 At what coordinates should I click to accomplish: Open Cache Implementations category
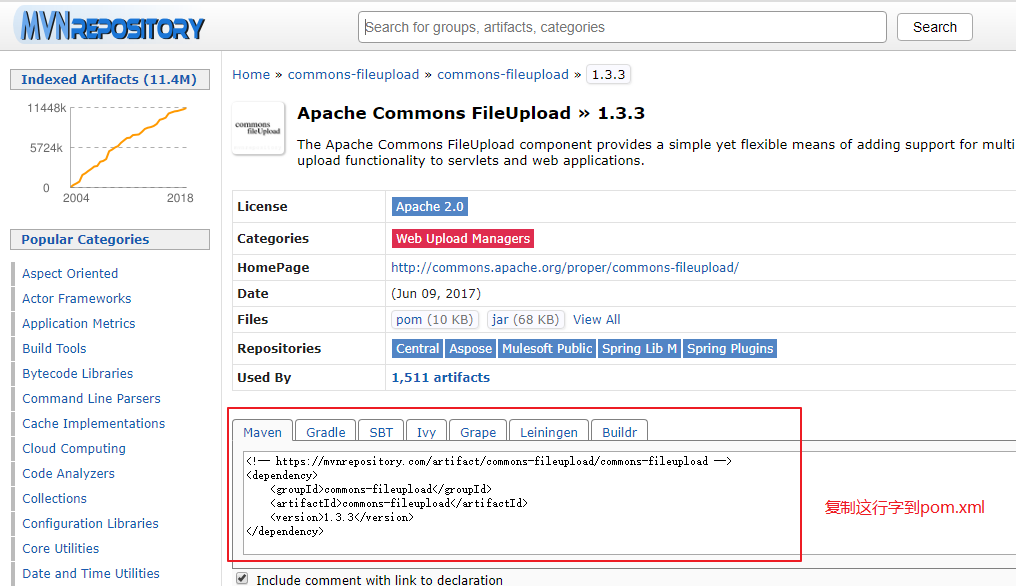(93, 423)
